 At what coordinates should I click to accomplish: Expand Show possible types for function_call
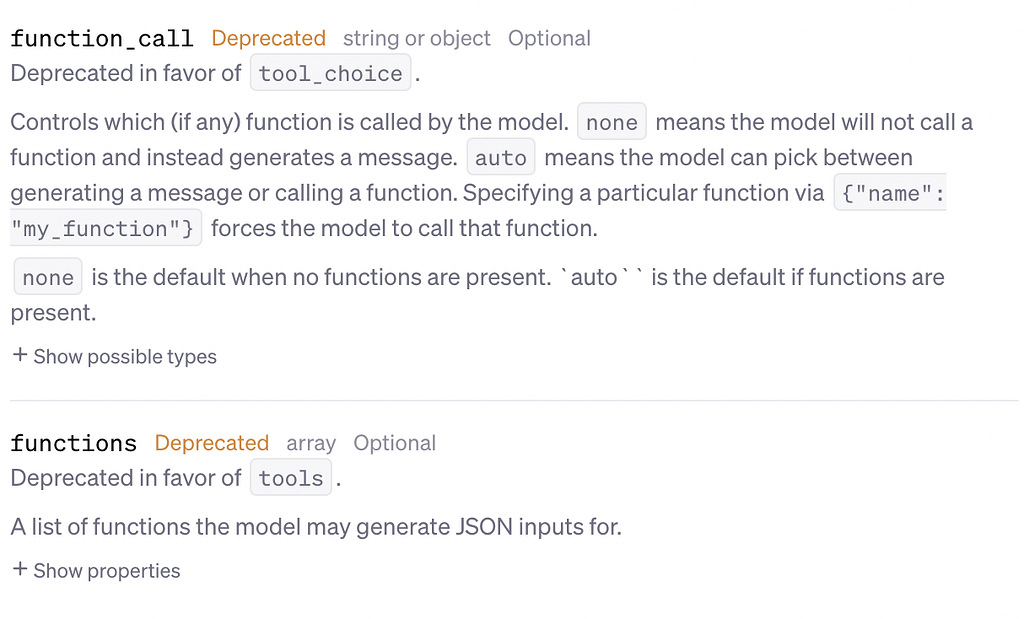tap(115, 357)
